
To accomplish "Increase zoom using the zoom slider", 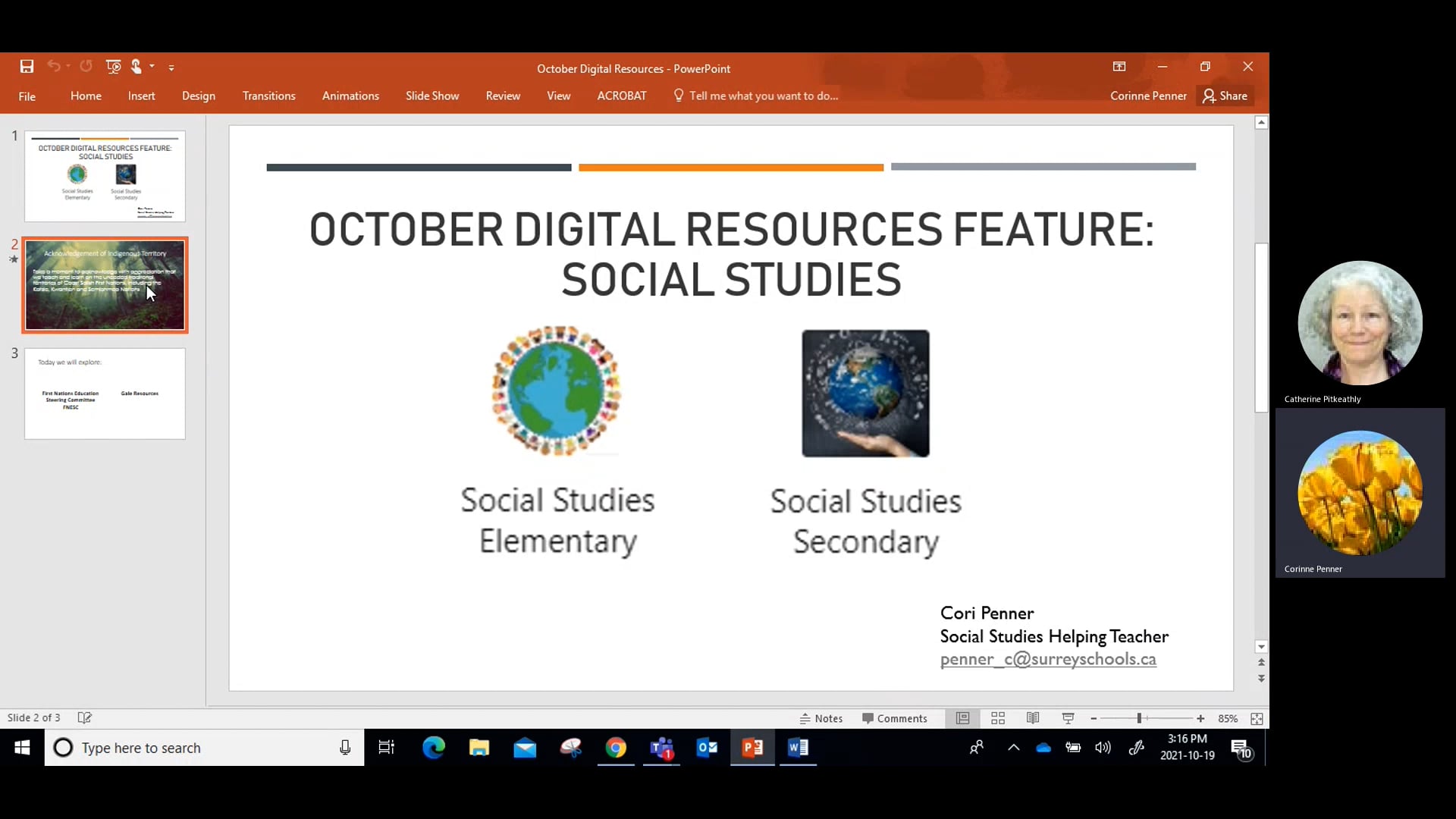I will 1200,718.
